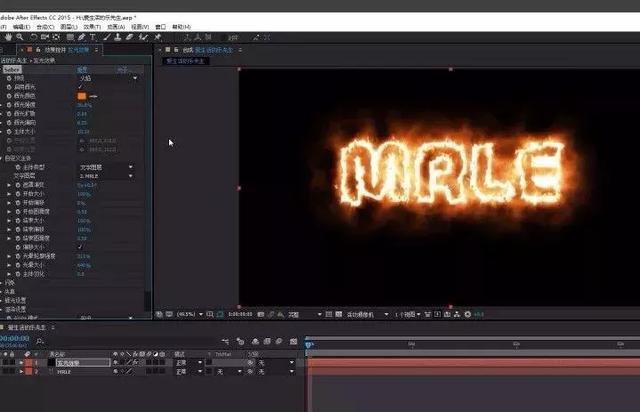The width and height of the screenshot is (640, 412).
Task: Click the orange glow color swatch
Action: [x=82, y=96]
